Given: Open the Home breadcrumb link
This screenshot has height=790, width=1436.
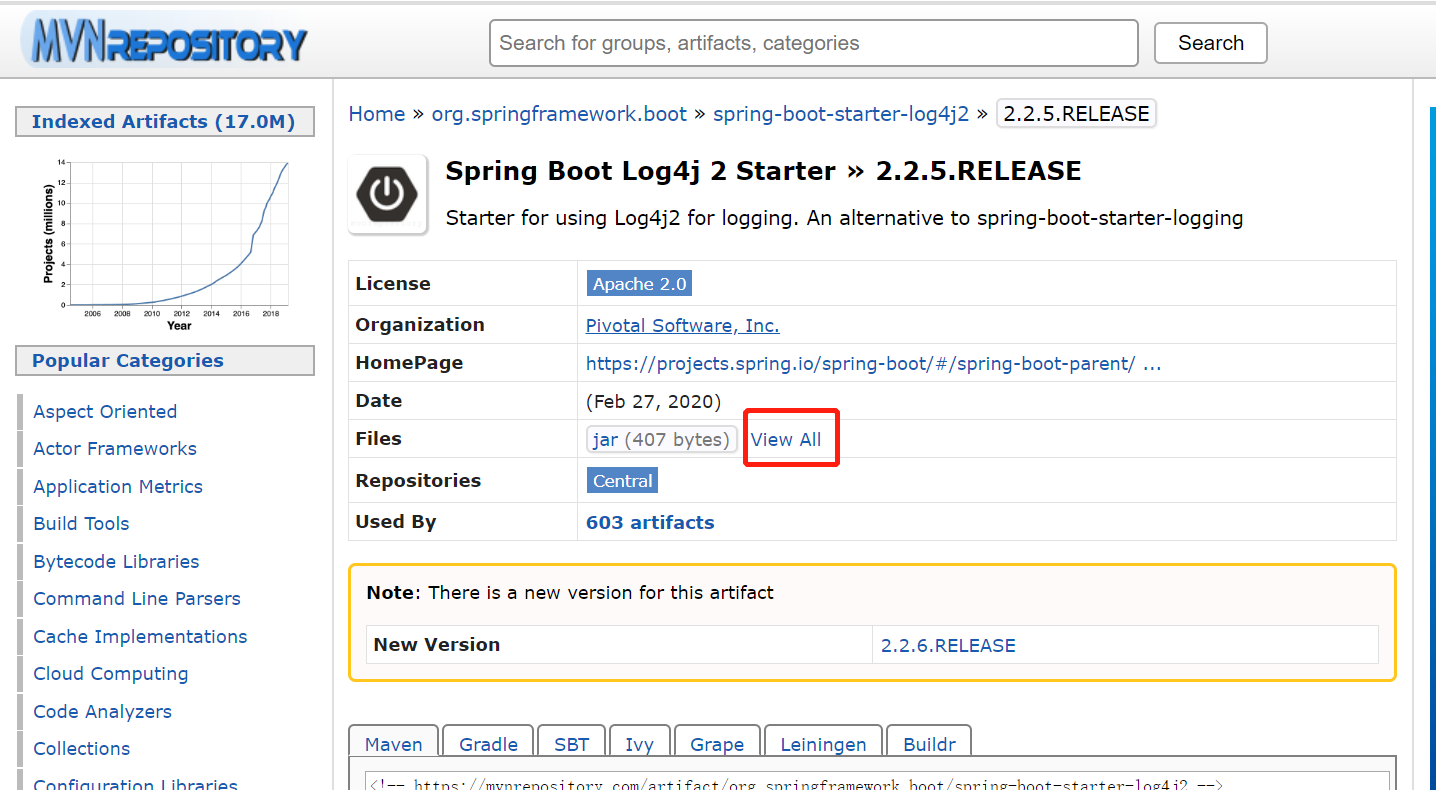Looking at the screenshot, I should coord(377,114).
